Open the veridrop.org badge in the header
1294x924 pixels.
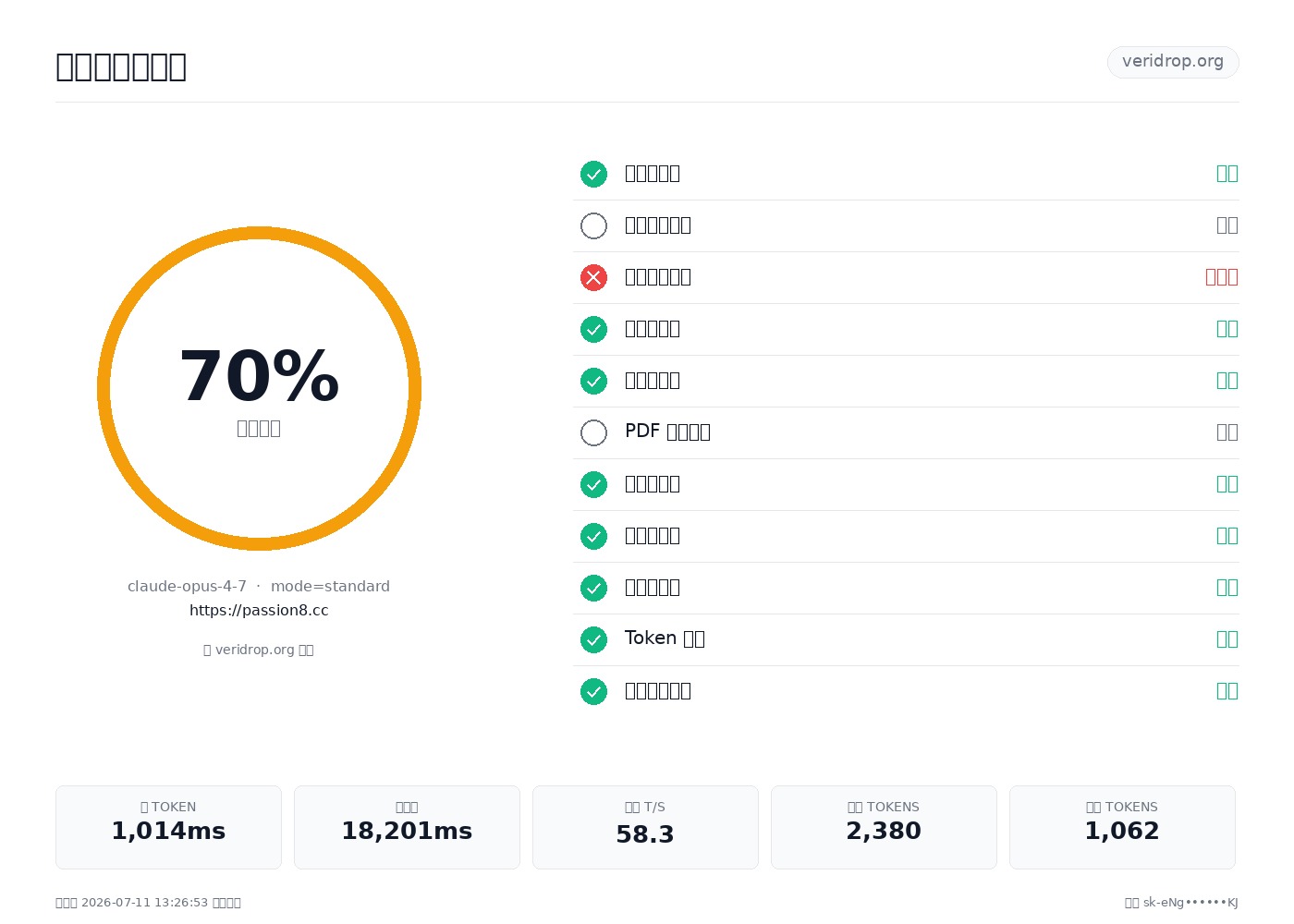click(1173, 62)
